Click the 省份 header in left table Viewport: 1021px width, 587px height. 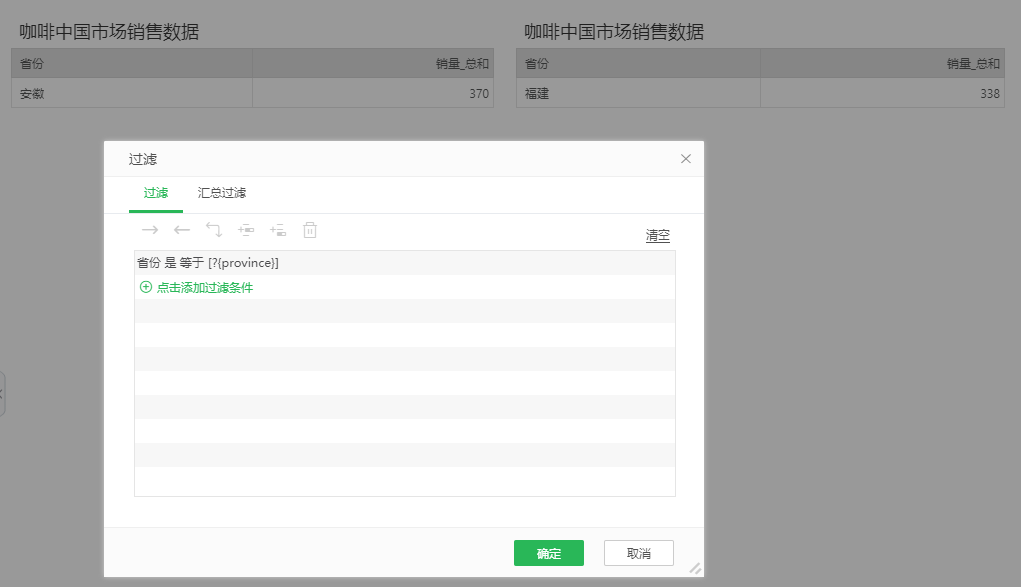(32, 64)
